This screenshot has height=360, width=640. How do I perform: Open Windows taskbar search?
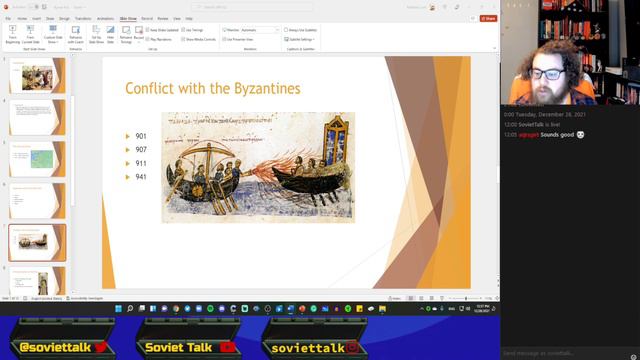point(130,309)
